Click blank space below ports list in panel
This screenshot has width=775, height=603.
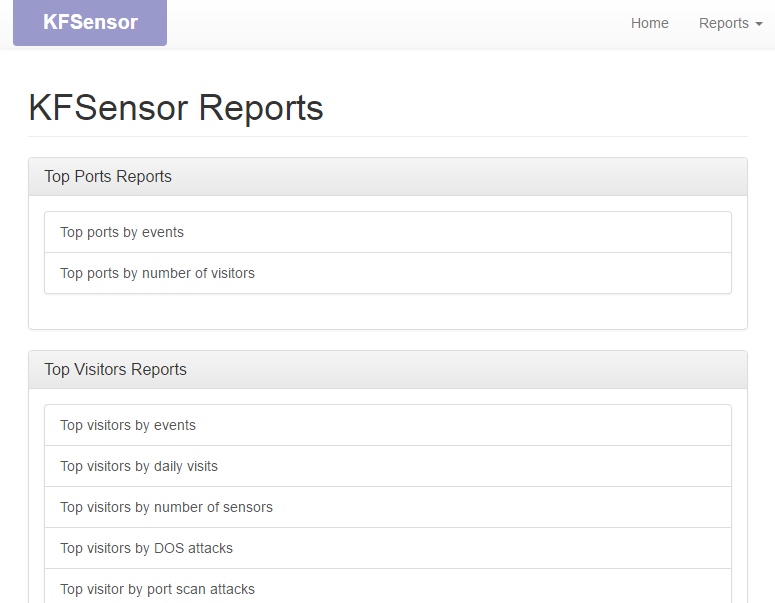(388, 311)
